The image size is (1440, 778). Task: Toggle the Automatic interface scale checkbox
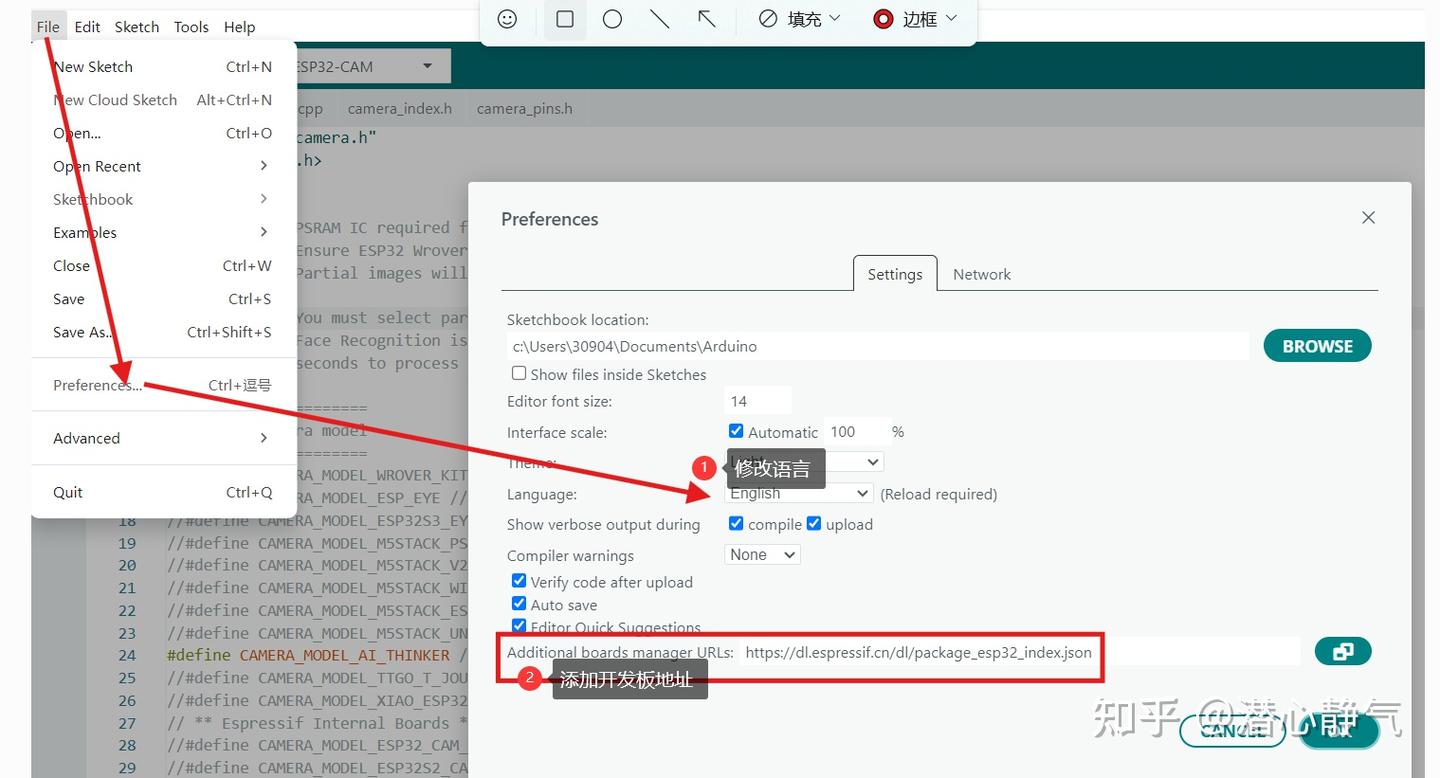pyautogui.click(x=736, y=431)
